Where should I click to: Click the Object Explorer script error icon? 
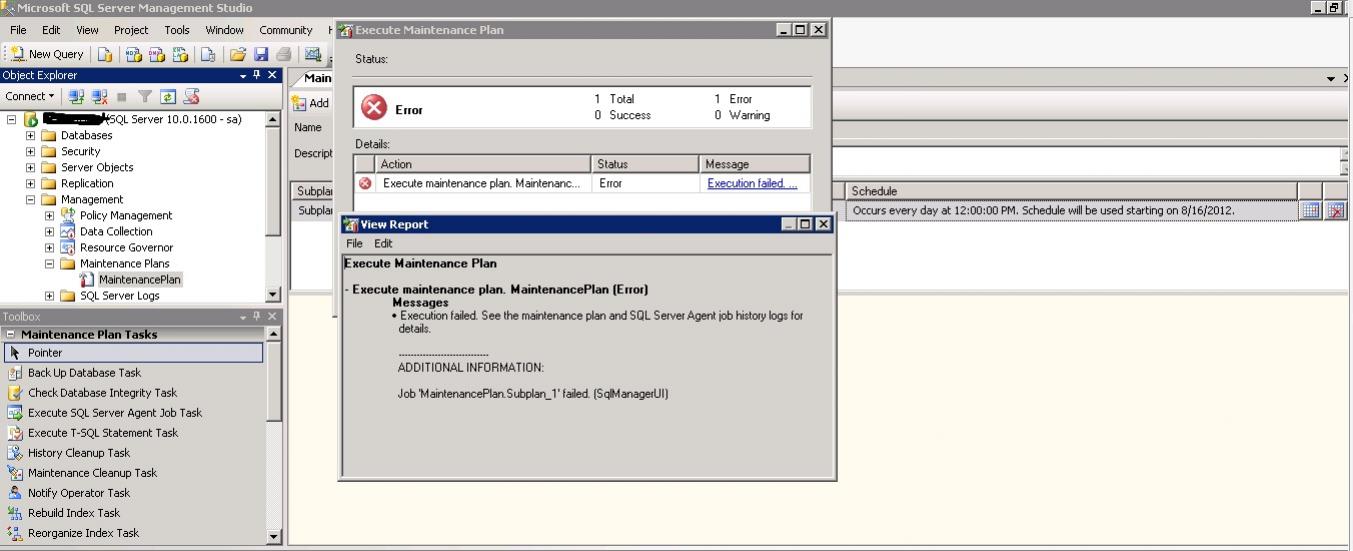[192, 97]
